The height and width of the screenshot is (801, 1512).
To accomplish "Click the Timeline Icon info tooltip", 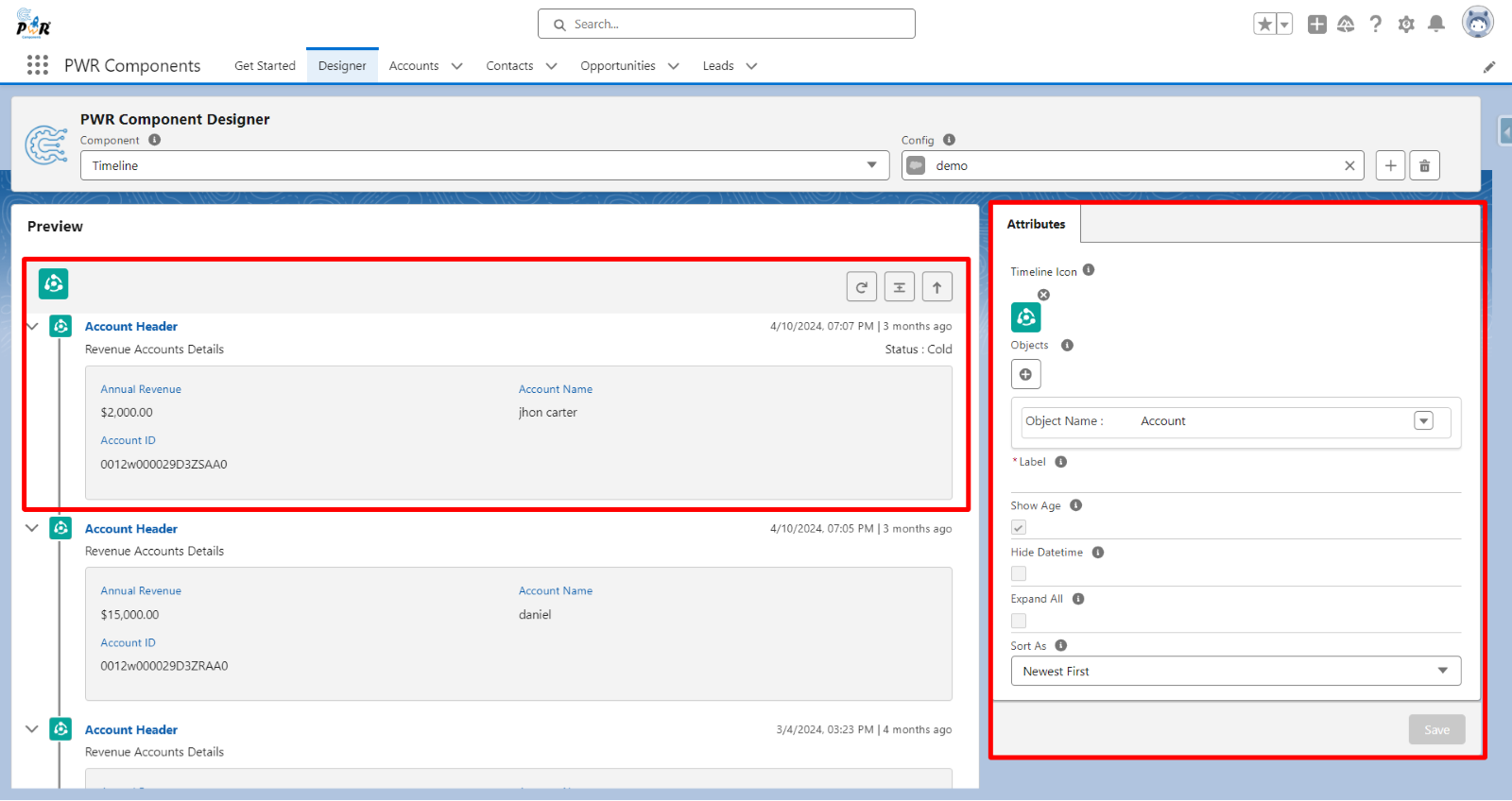I will click(x=1089, y=270).
